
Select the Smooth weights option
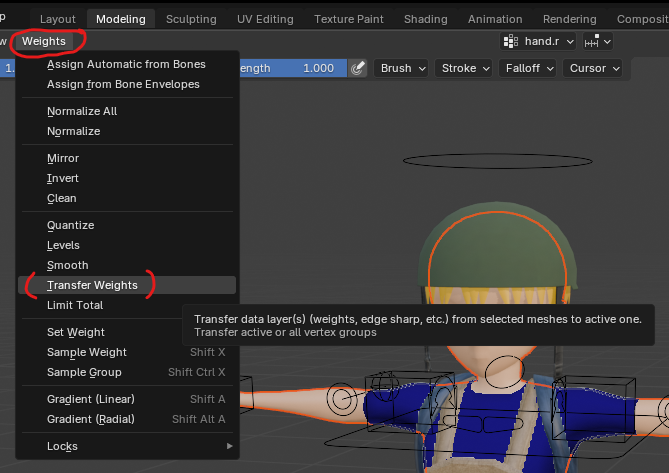tap(68, 265)
